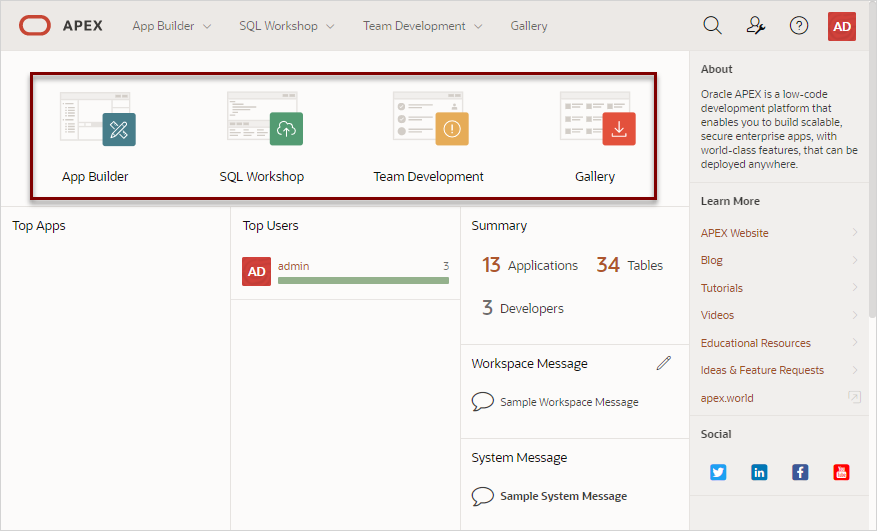Image resolution: width=877 pixels, height=531 pixels.
Task: Open the SQL Workshop large icon
Action: (265, 119)
